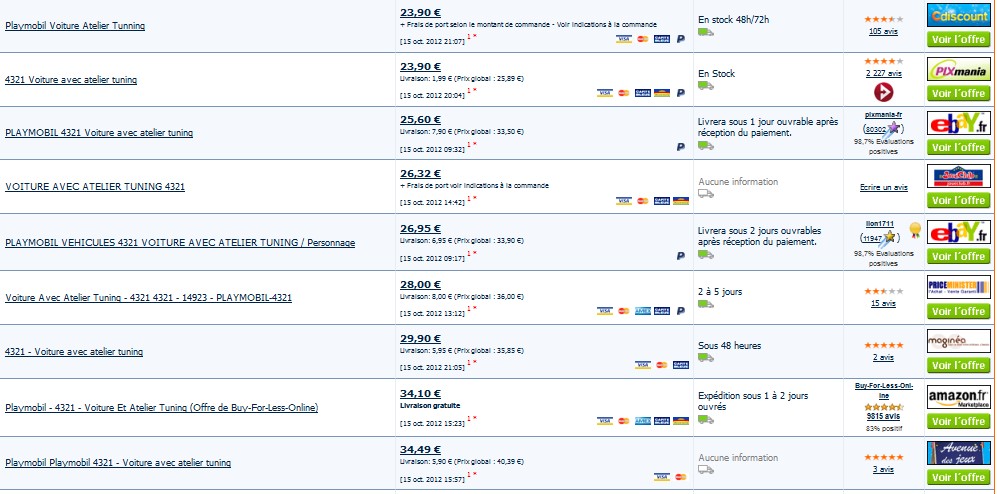Screen dimensions: 997x494
Task: Open the "Voiture Avec Atelier Tuning - 4321 4321 - 14923" link
Action: [x=148, y=298]
